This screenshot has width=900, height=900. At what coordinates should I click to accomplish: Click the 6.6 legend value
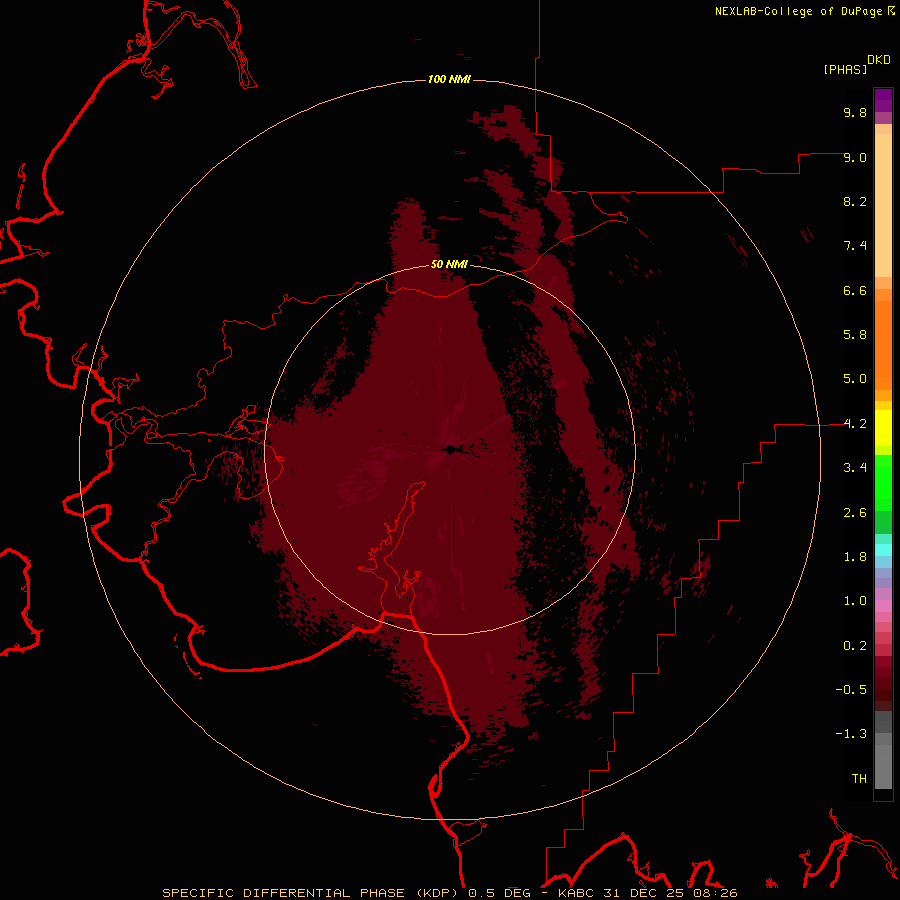(855, 290)
